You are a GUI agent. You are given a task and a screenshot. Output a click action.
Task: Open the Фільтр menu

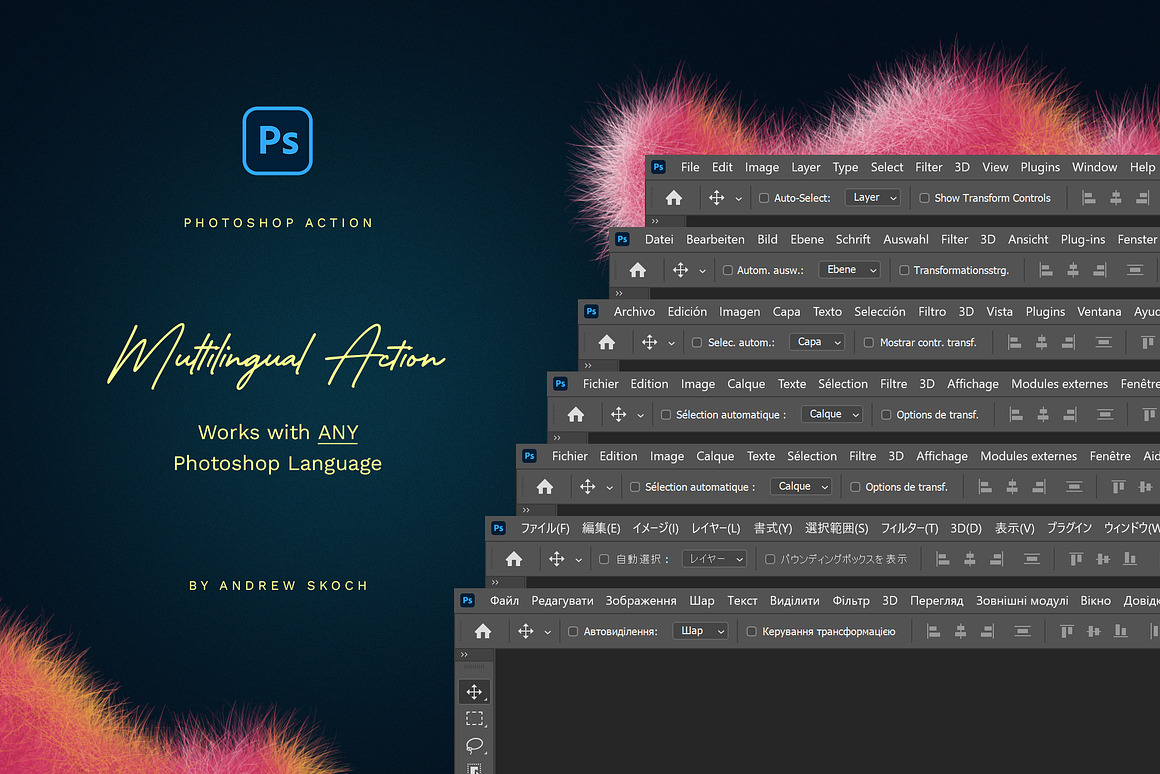850,600
